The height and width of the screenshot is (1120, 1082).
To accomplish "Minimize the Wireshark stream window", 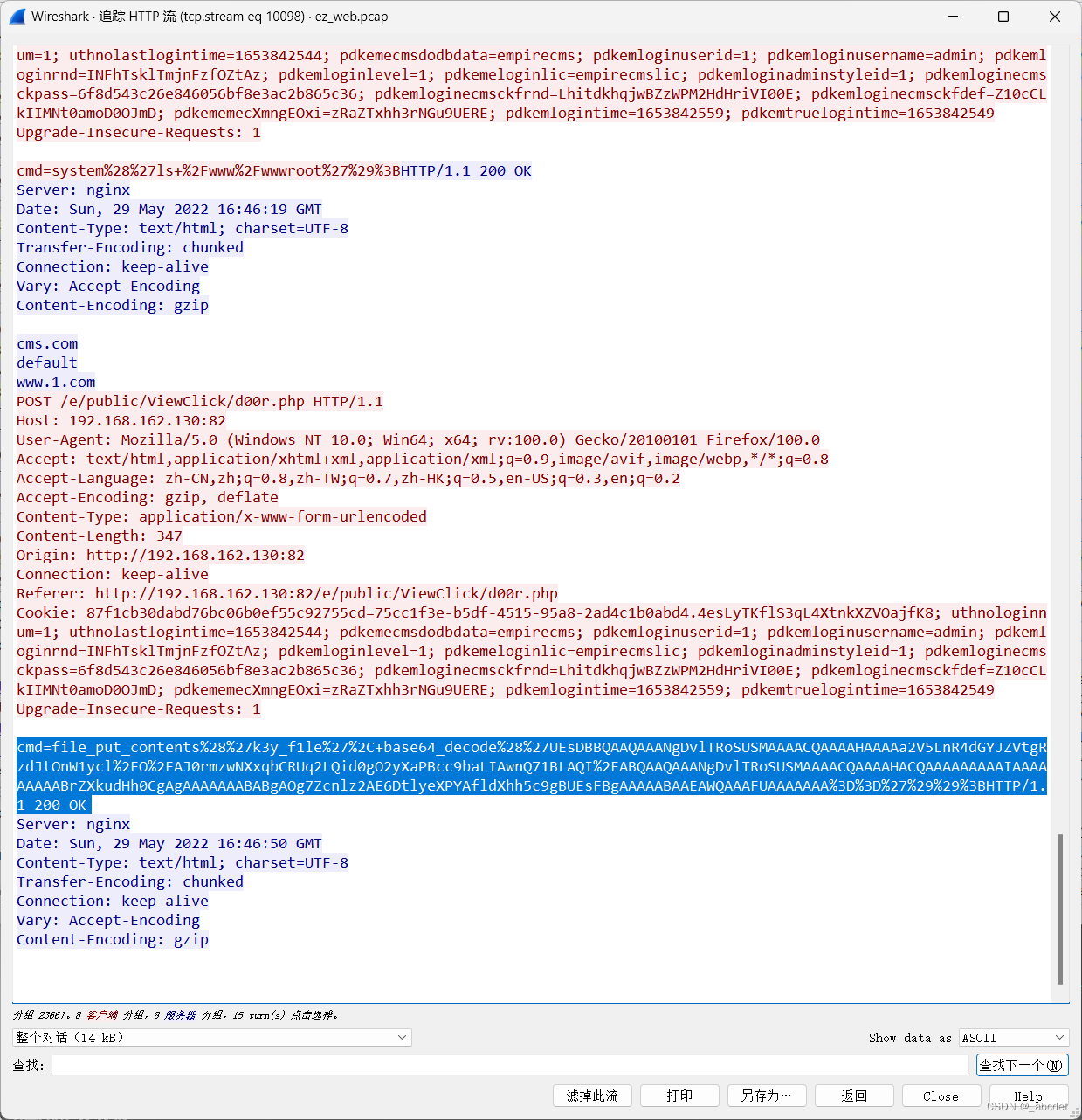I will 953,17.
